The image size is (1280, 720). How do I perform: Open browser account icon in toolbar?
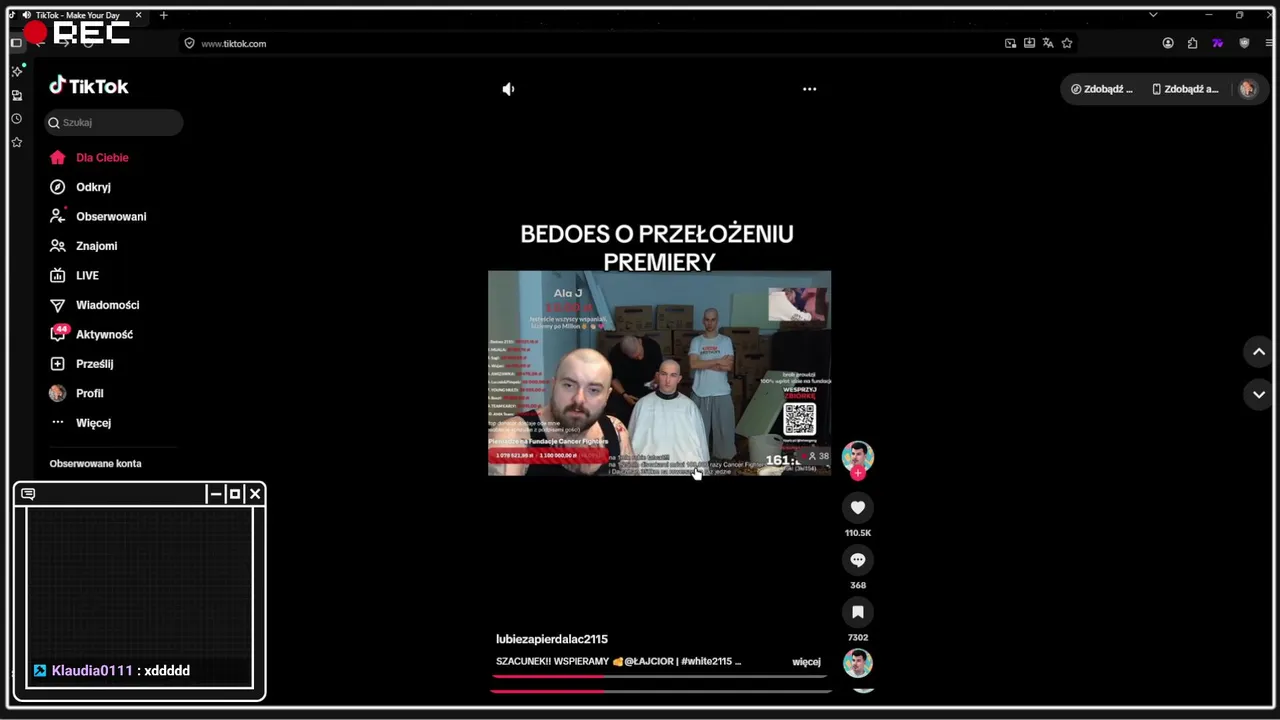coord(1168,43)
